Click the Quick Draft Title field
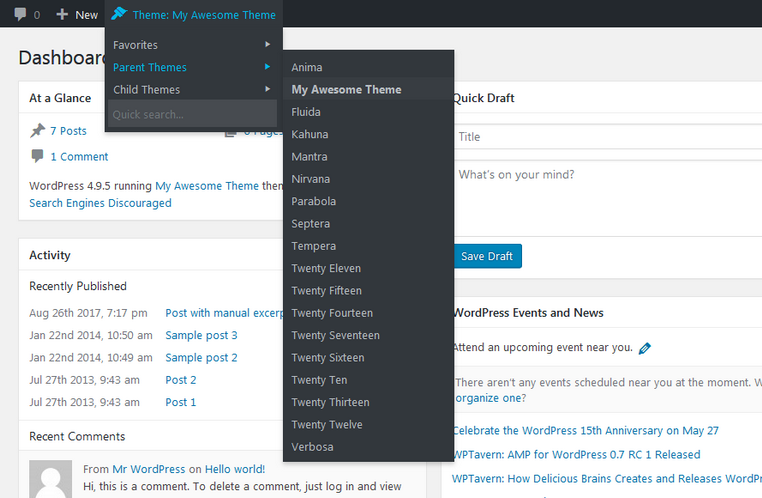762x498 pixels. tap(607, 137)
